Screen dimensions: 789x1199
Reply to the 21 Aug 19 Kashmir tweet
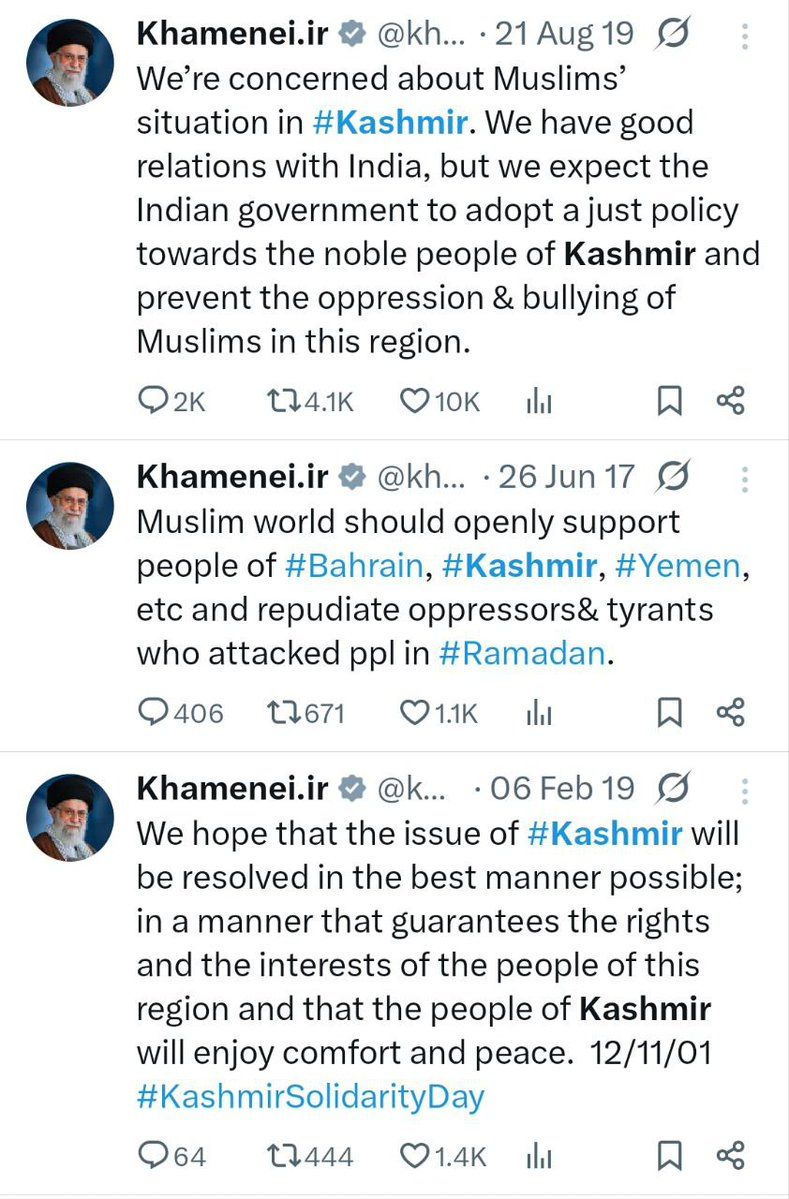coord(153,401)
